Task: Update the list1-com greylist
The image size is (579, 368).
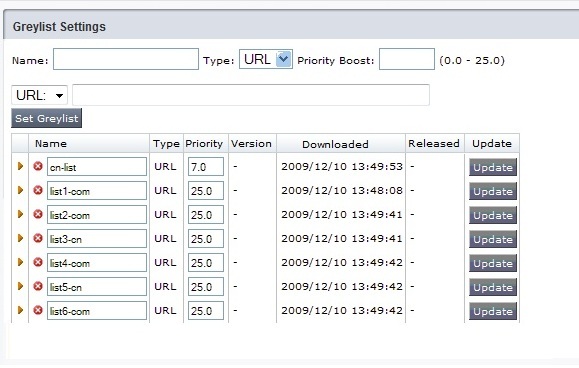Action: click(x=493, y=191)
